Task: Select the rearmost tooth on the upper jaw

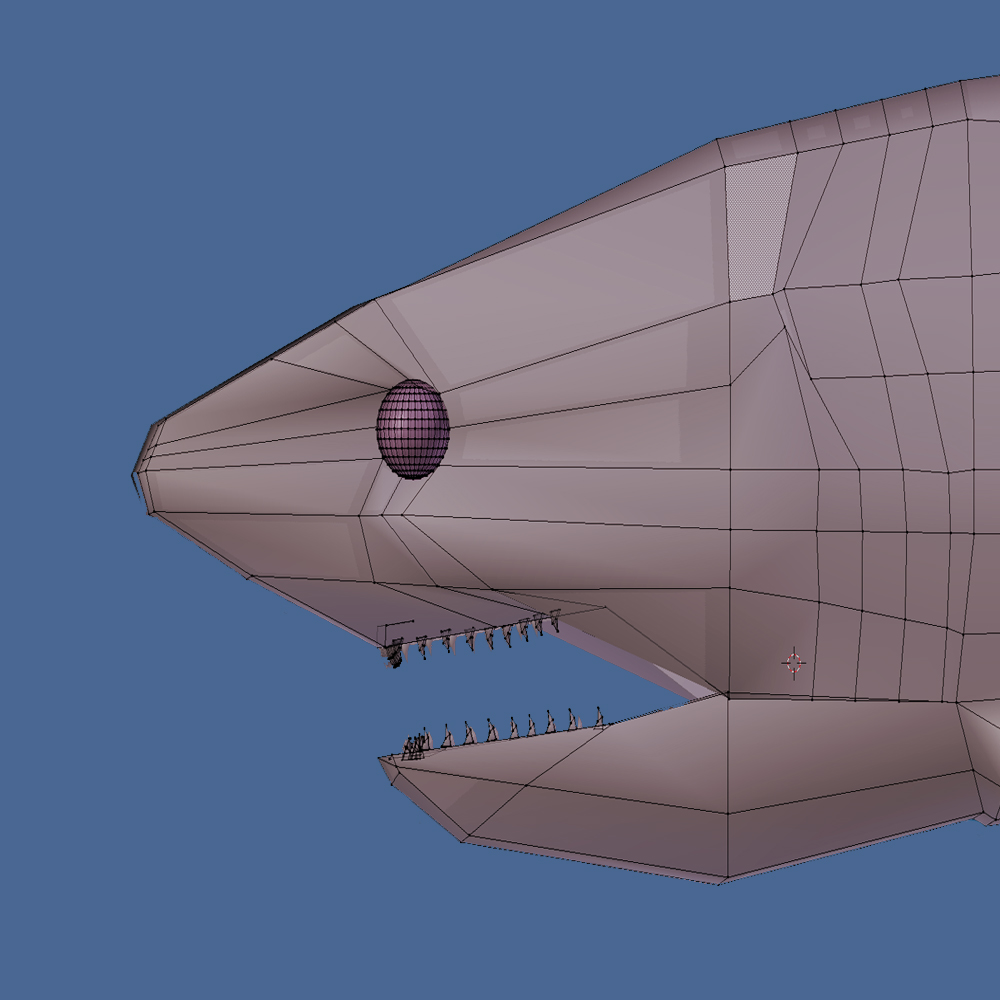Action: pyautogui.click(x=555, y=618)
